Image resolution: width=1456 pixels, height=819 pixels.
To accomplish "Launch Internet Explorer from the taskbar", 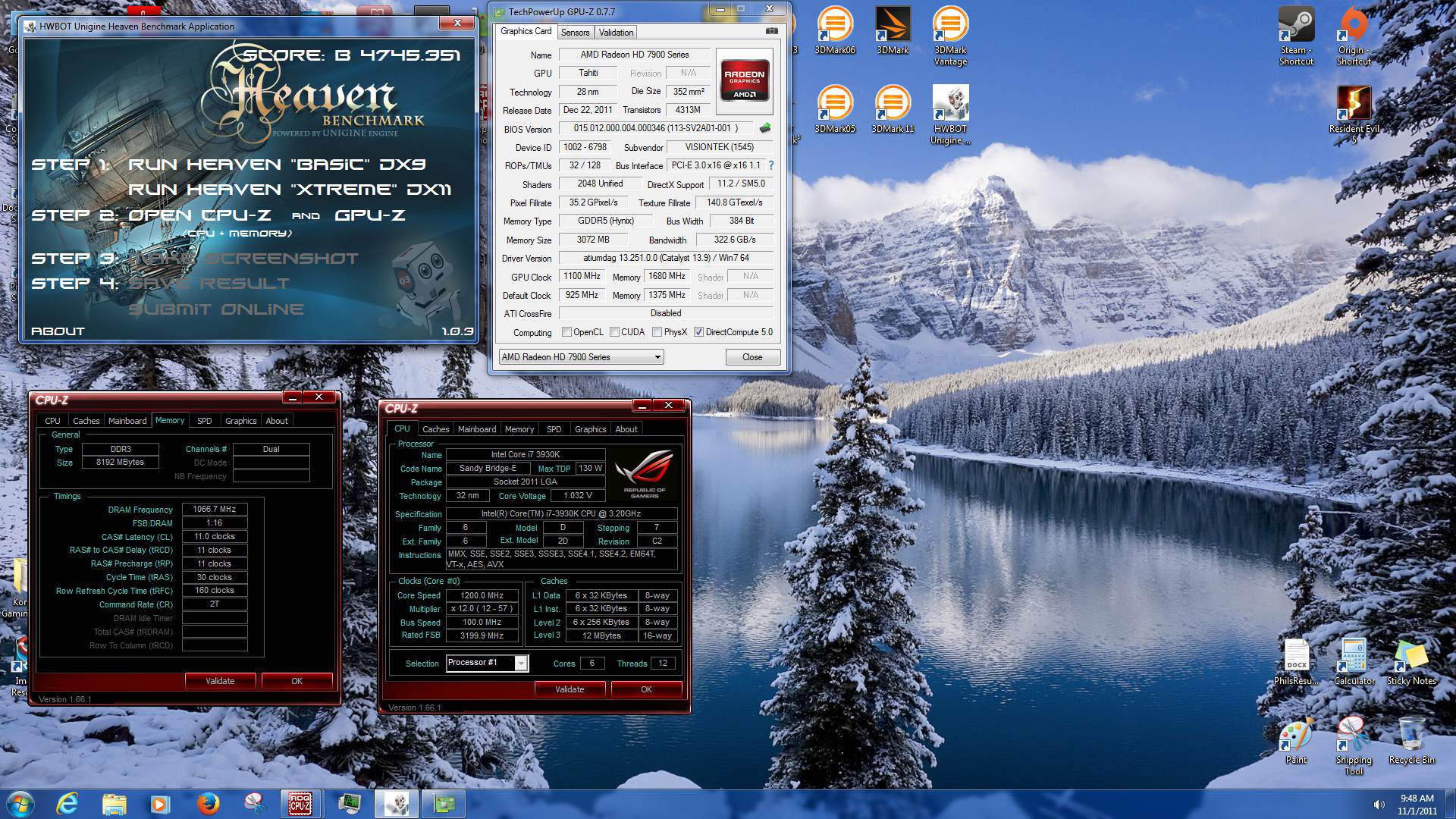I will tap(68, 804).
